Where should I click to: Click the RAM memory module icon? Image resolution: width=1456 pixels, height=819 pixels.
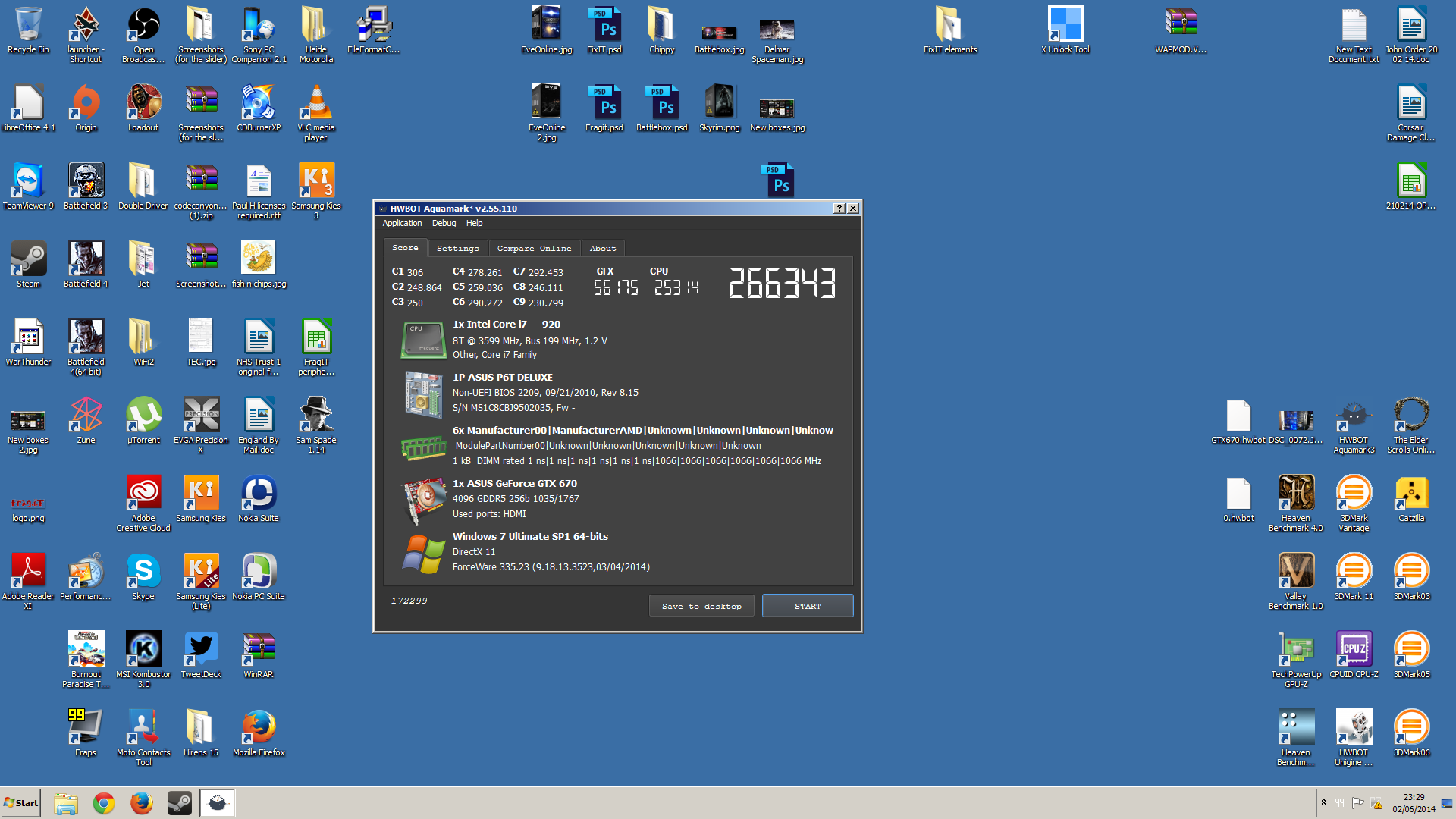pos(423,447)
